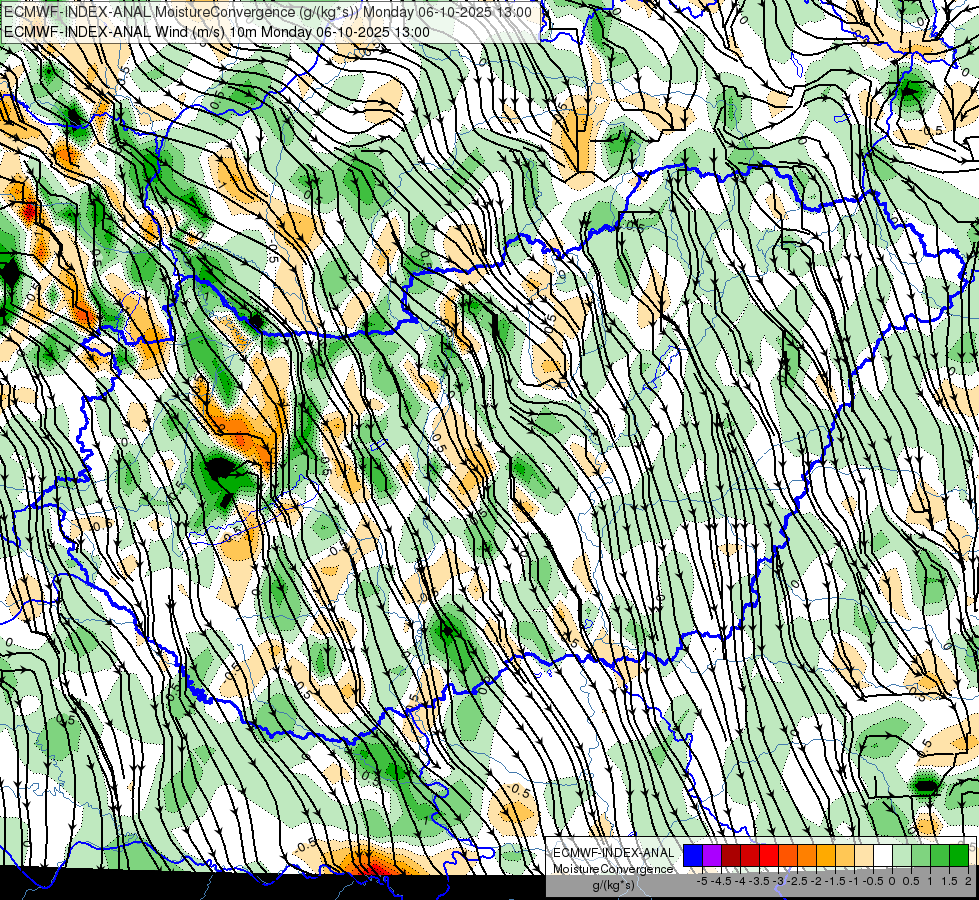This screenshot has width=979, height=900.
Task: Click the light orange swatch between -1.5 and -1
Action: point(845,856)
